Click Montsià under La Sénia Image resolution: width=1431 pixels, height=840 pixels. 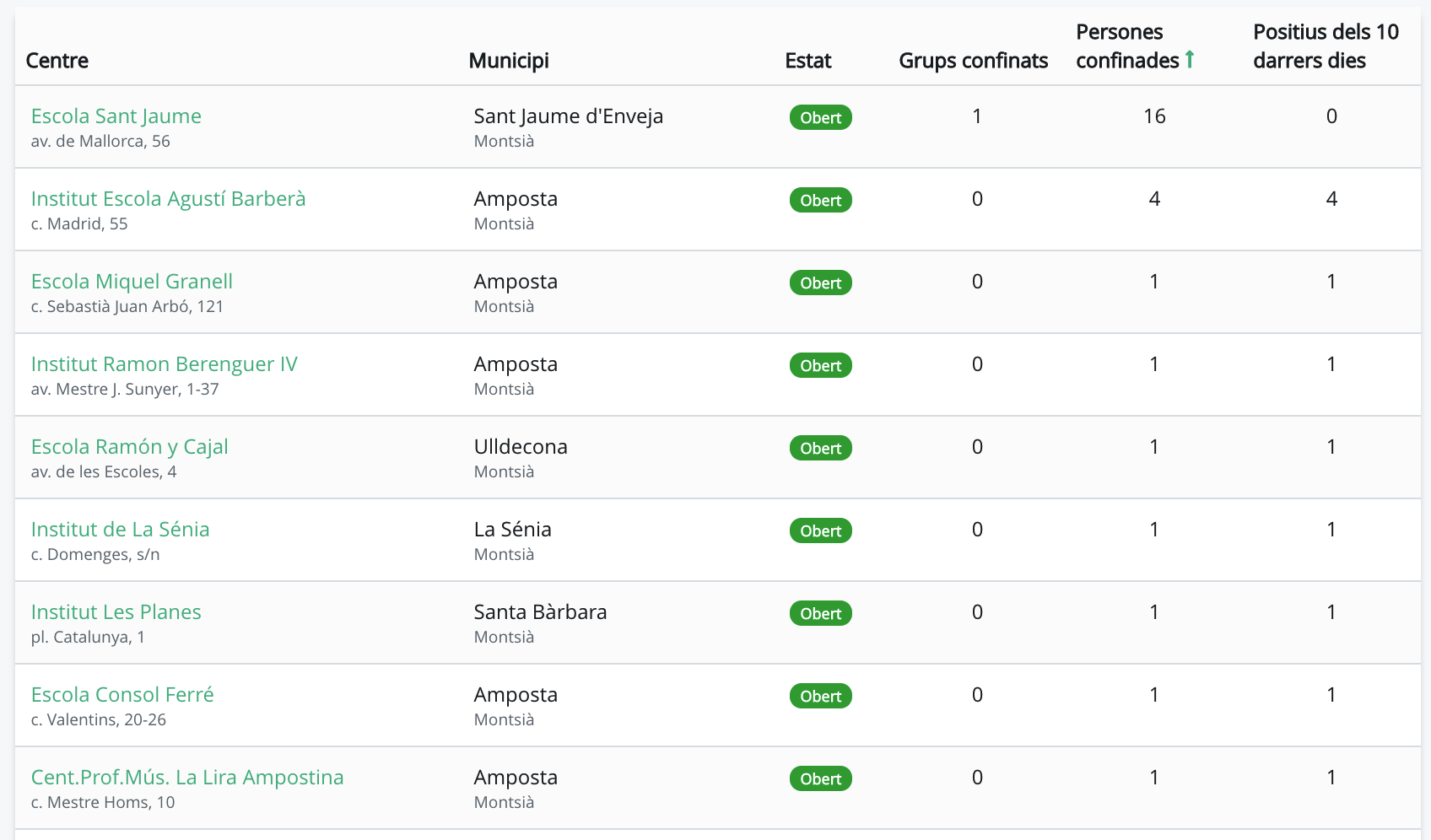[x=505, y=555]
